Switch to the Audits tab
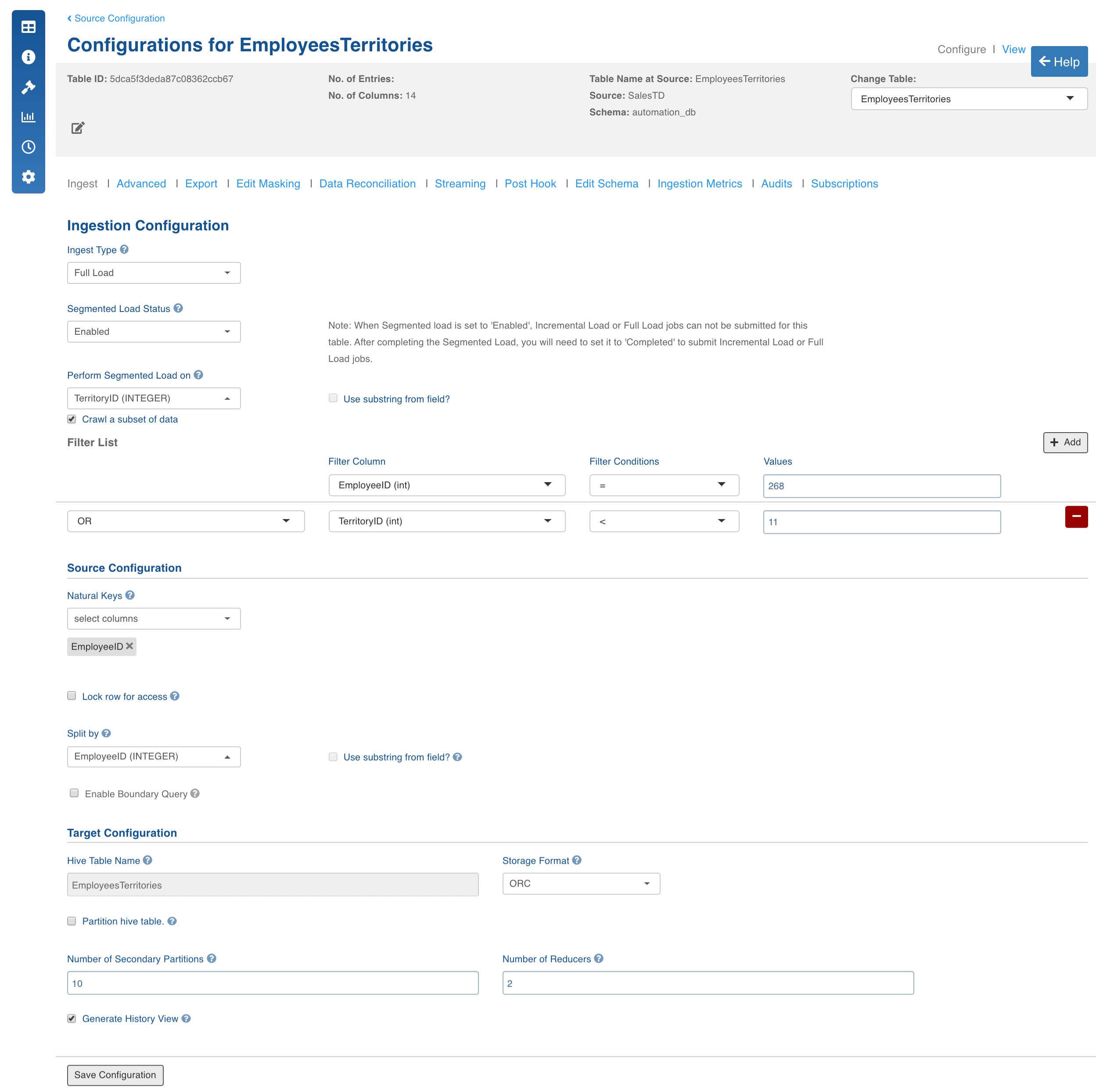This screenshot has height=1092, width=1096. coord(776,184)
